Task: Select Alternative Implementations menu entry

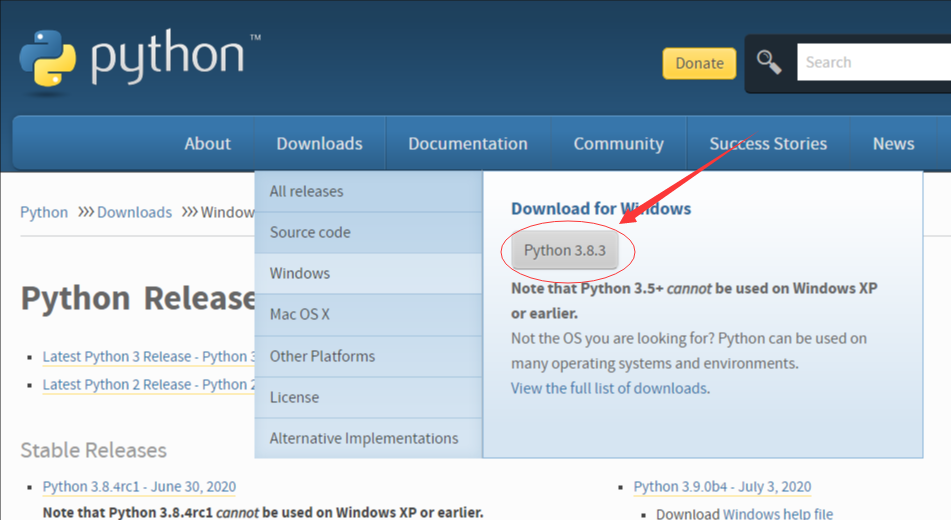Action: coord(363,438)
